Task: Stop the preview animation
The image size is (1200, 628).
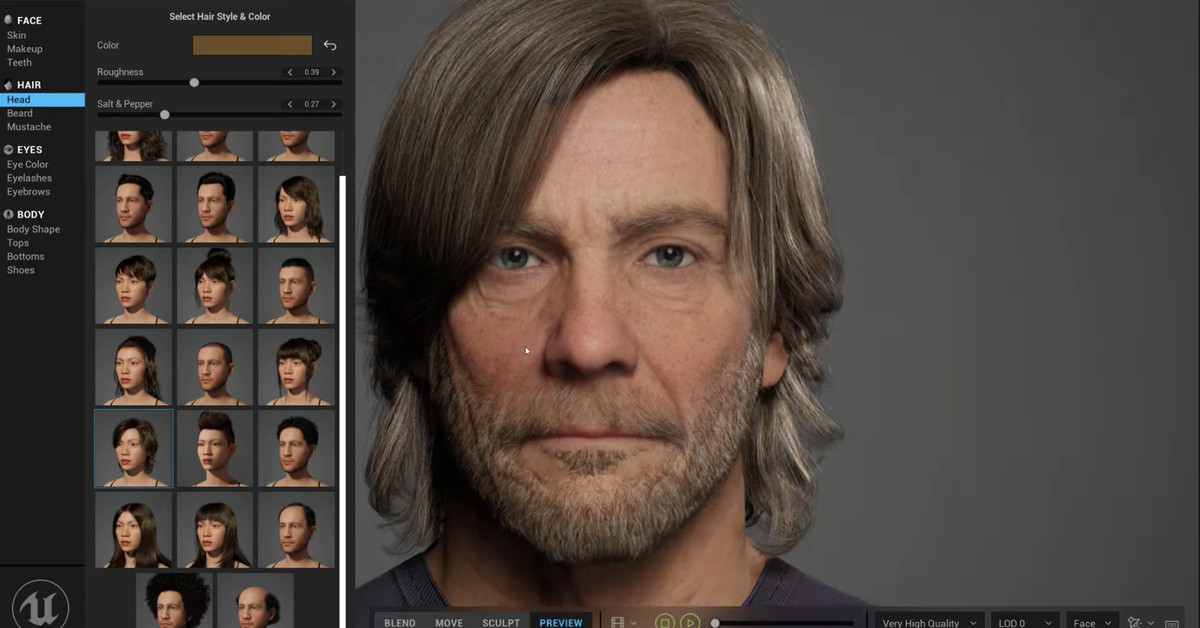Action: pyautogui.click(x=665, y=622)
